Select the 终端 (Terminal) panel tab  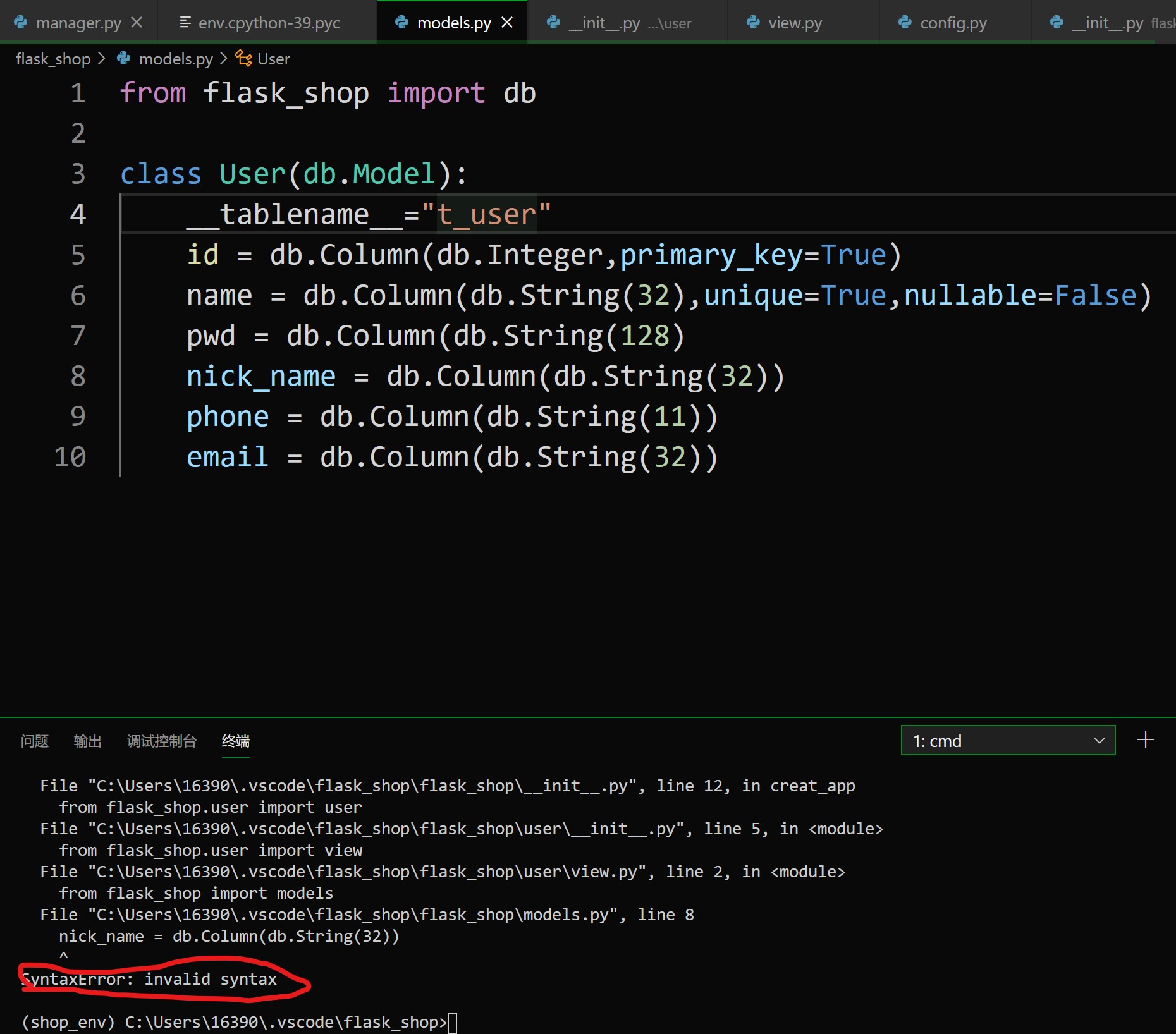pyautogui.click(x=236, y=741)
